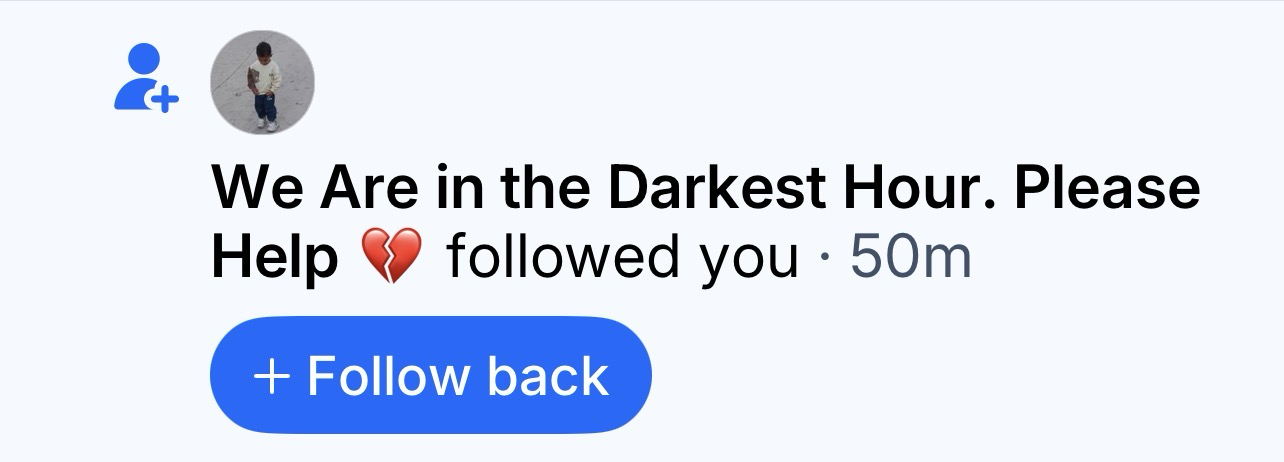Click 'Follow back' label text on the blue pill

click(457, 376)
